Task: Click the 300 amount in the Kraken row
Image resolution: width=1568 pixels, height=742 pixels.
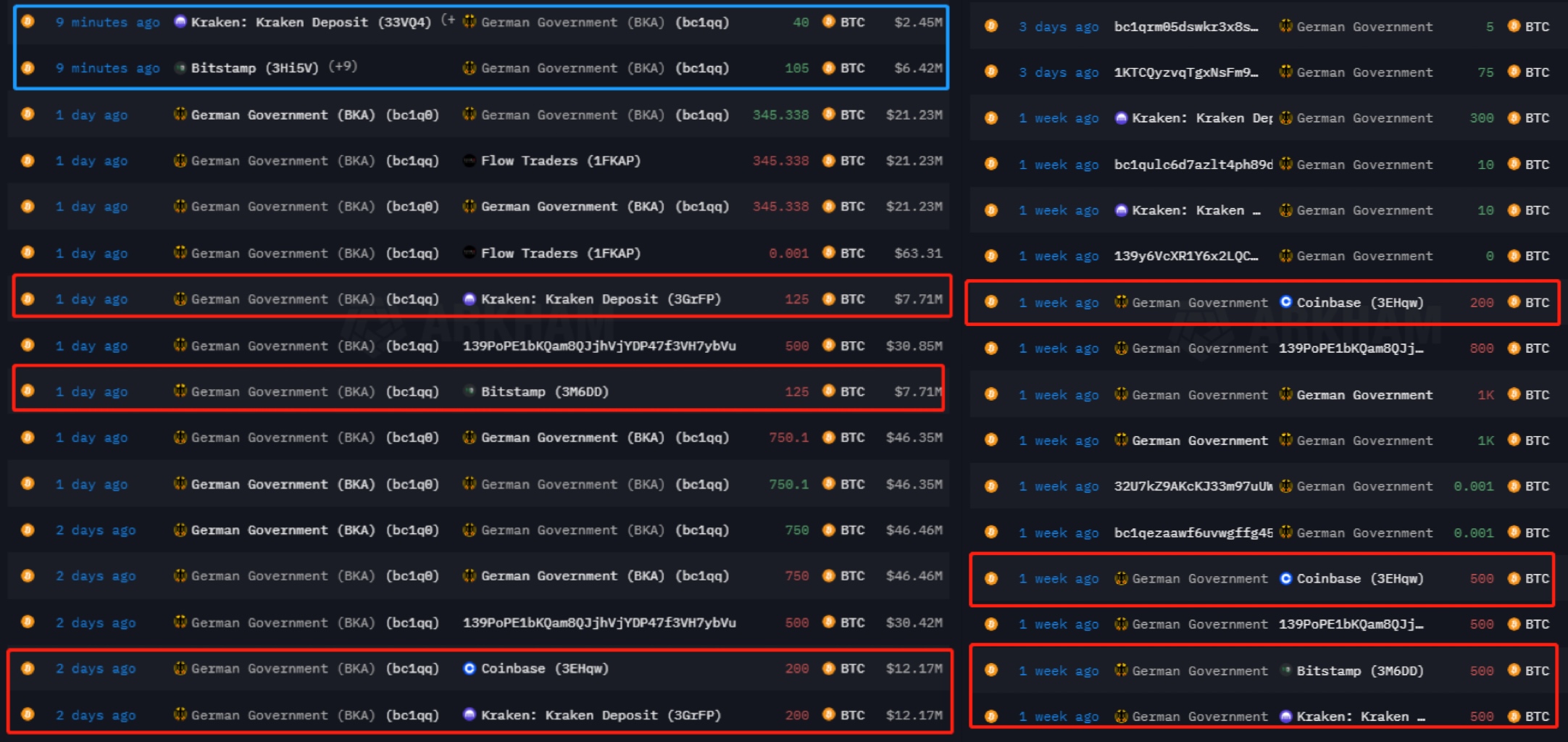Action: pyautogui.click(x=1482, y=118)
